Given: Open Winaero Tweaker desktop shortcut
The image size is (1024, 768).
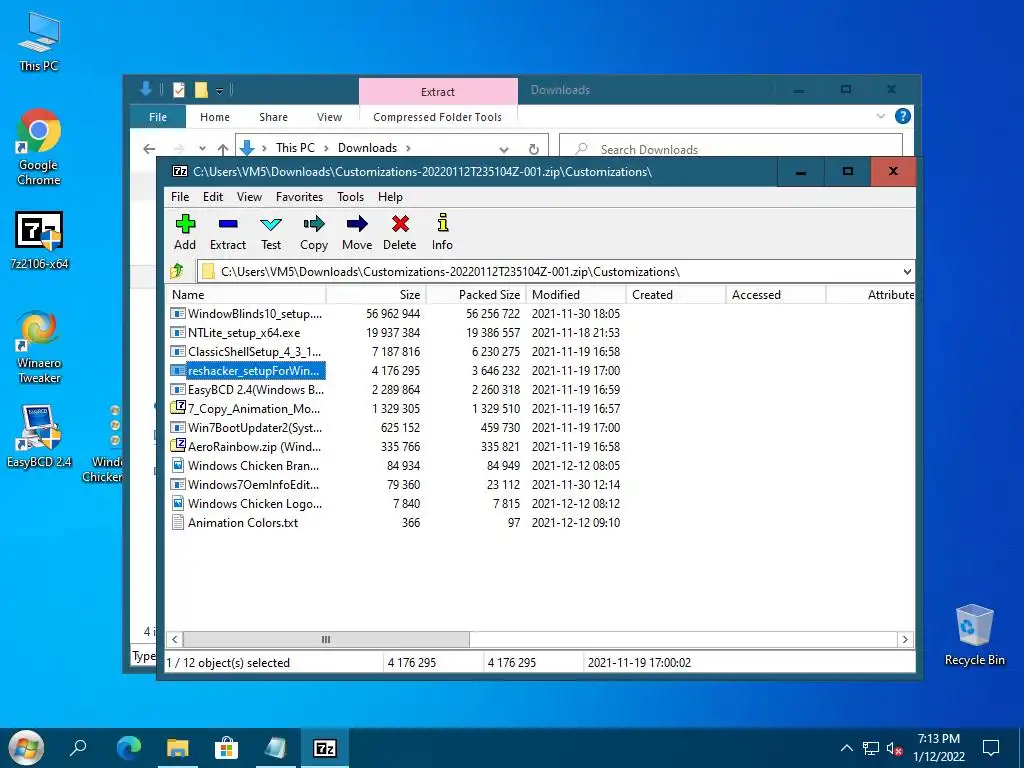Looking at the screenshot, I should [x=39, y=347].
